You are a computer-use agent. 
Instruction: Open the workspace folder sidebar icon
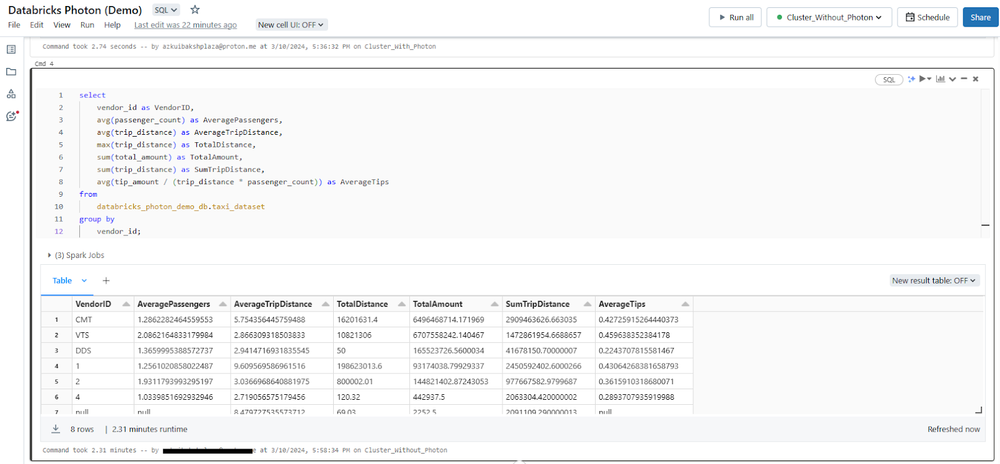pyautogui.click(x=11, y=72)
